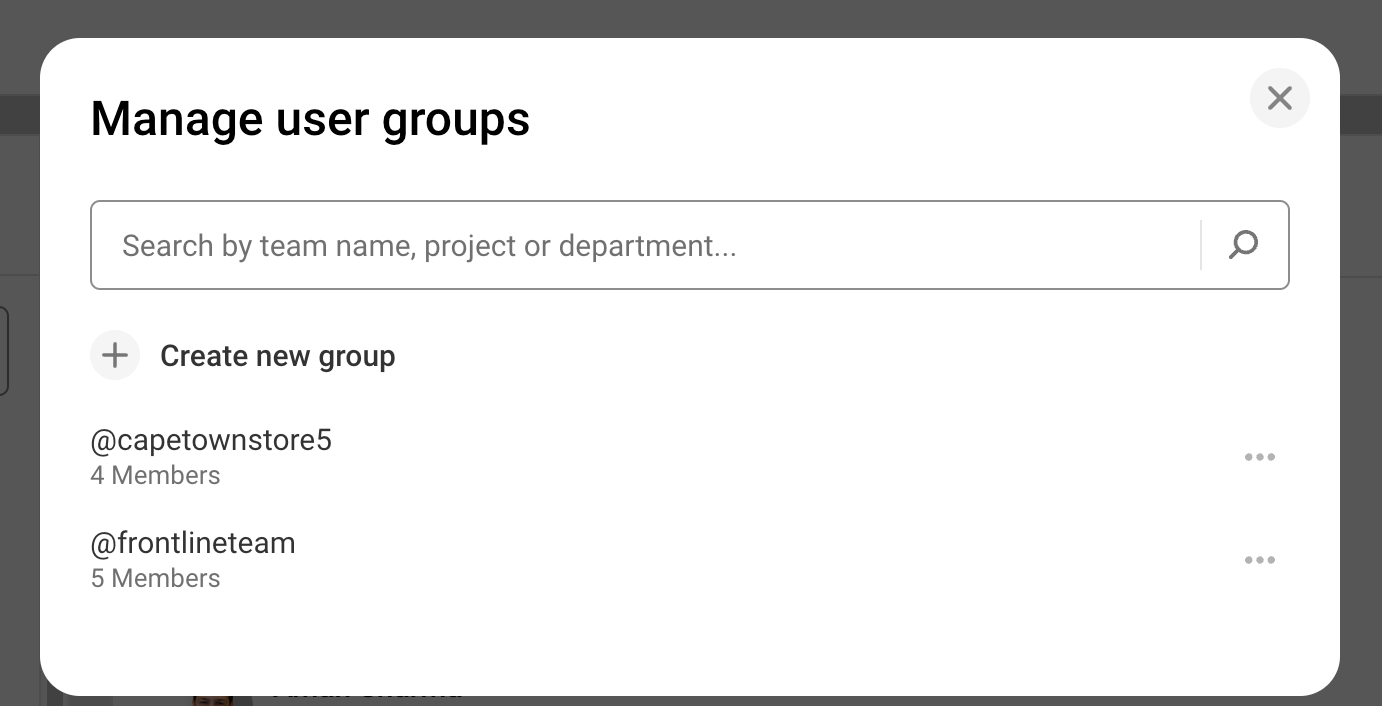Click the partially hidden avatar below the dialog
This screenshot has width=1382, height=706.
pyautogui.click(x=215, y=699)
